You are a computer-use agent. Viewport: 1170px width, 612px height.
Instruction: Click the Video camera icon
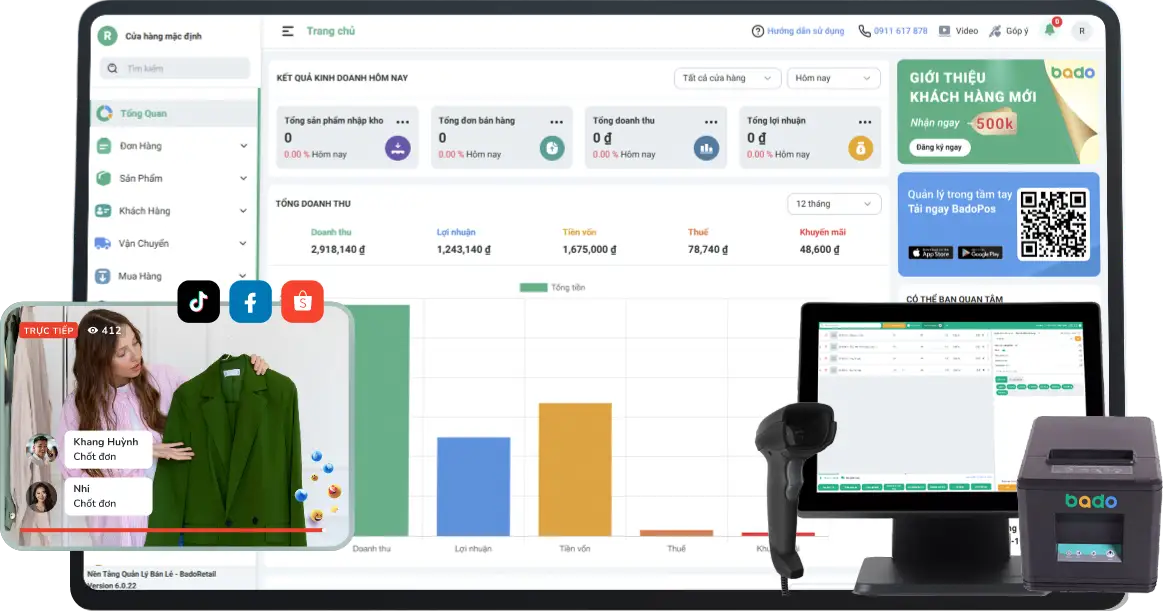click(945, 31)
